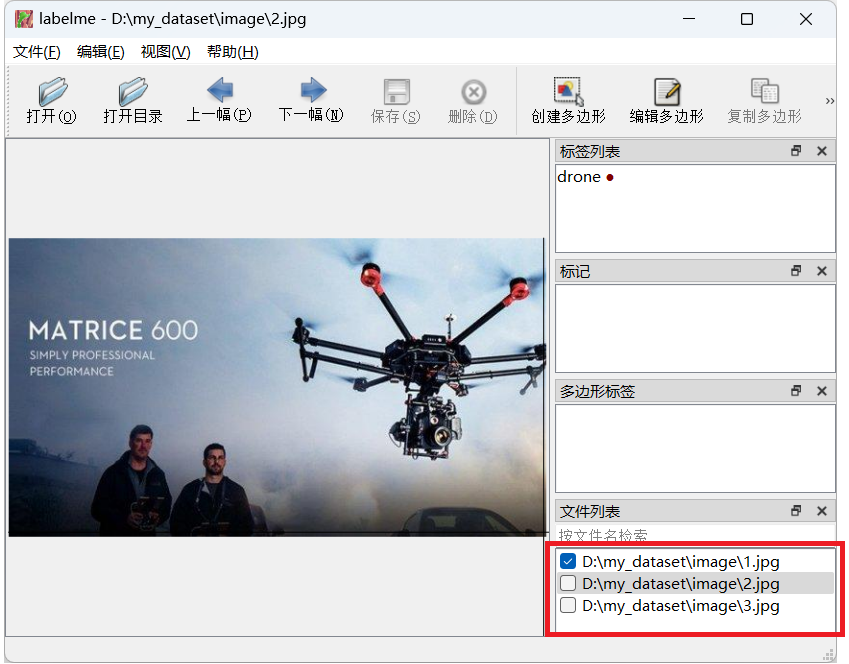Maximize the labelme window

coord(747,19)
